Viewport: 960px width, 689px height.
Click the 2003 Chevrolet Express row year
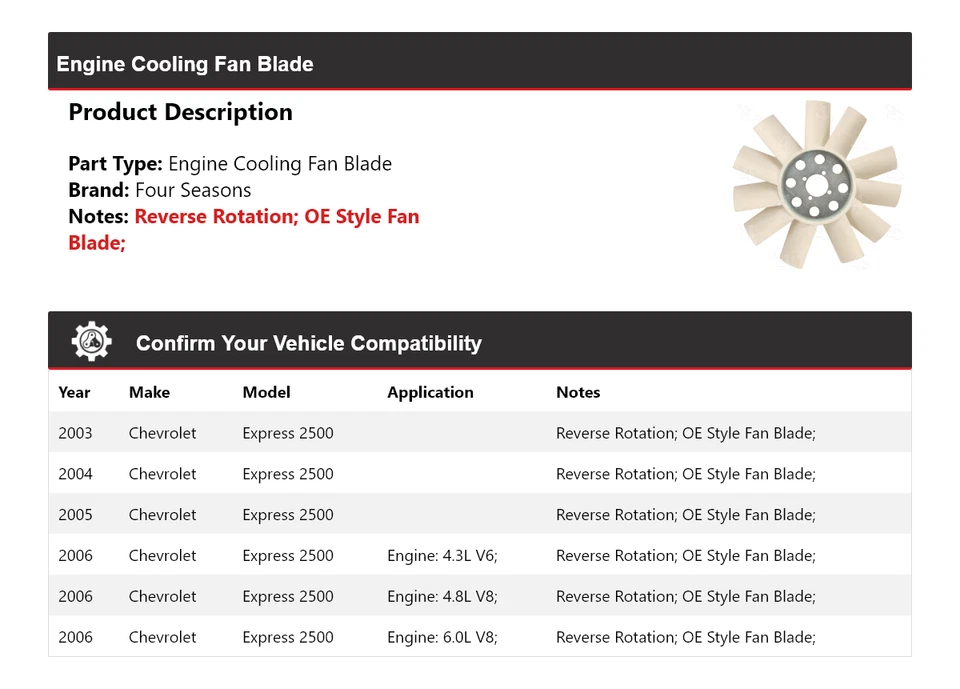(x=75, y=433)
